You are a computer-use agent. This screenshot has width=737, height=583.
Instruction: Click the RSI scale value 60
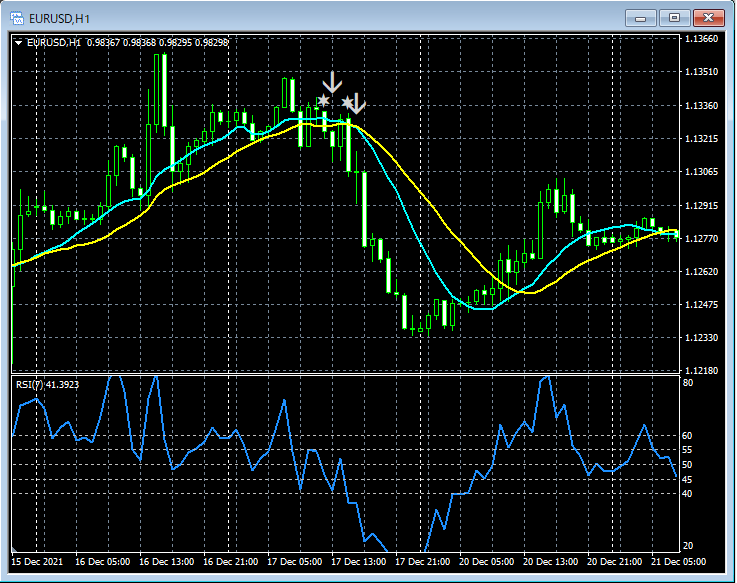pyautogui.click(x=688, y=436)
